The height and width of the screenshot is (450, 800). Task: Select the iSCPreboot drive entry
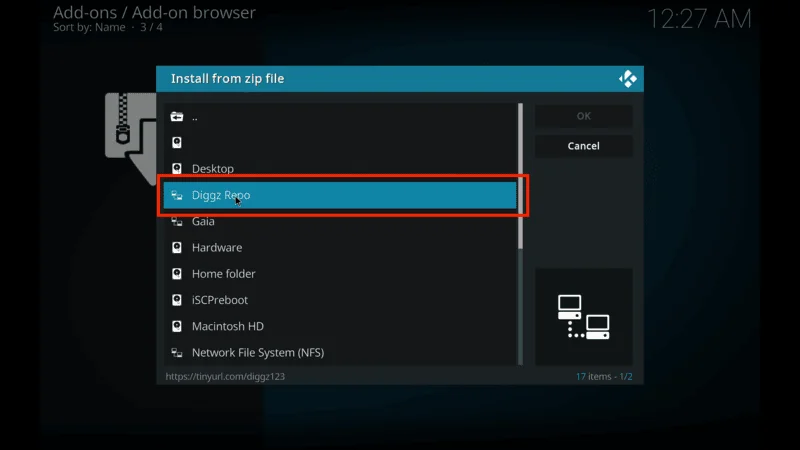(340, 300)
